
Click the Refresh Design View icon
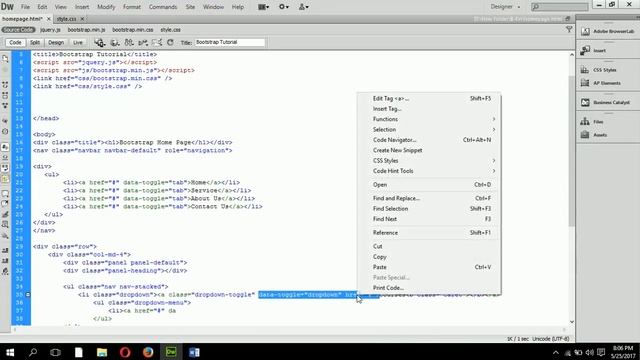click(170, 42)
